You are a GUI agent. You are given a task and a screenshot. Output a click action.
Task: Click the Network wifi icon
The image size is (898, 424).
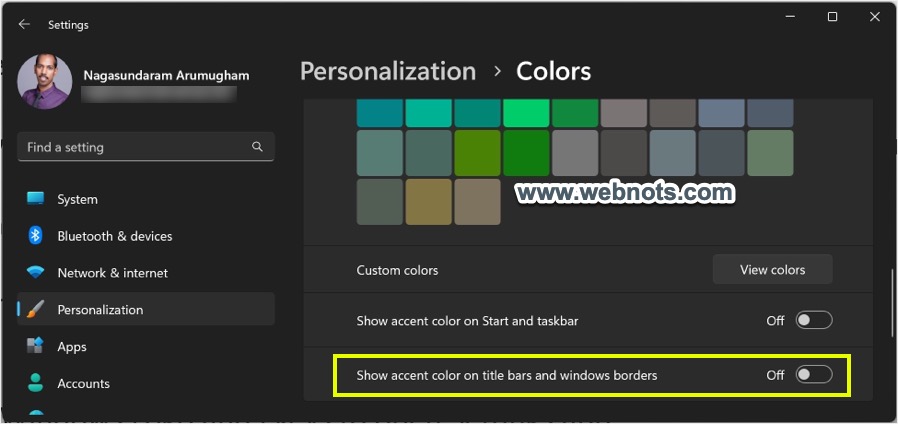click(36, 272)
